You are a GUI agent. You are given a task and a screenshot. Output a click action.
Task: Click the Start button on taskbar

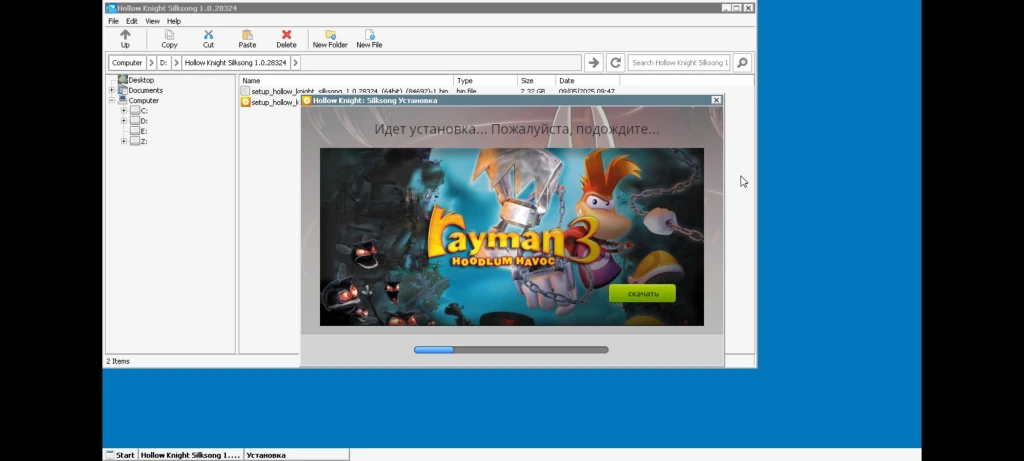click(x=120, y=455)
